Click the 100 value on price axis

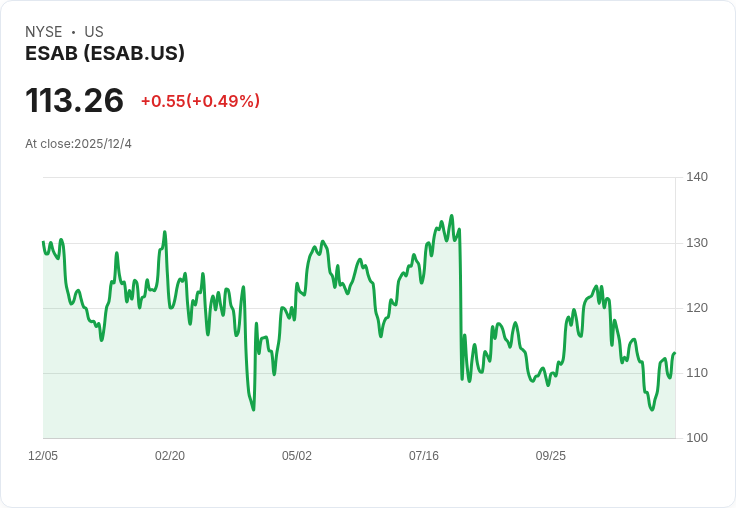click(697, 438)
